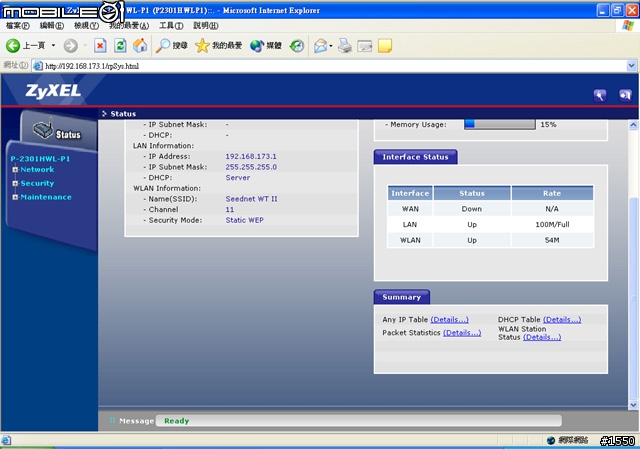Click the ZyXEL logo
The image size is (640, 449).
point(53,91)
